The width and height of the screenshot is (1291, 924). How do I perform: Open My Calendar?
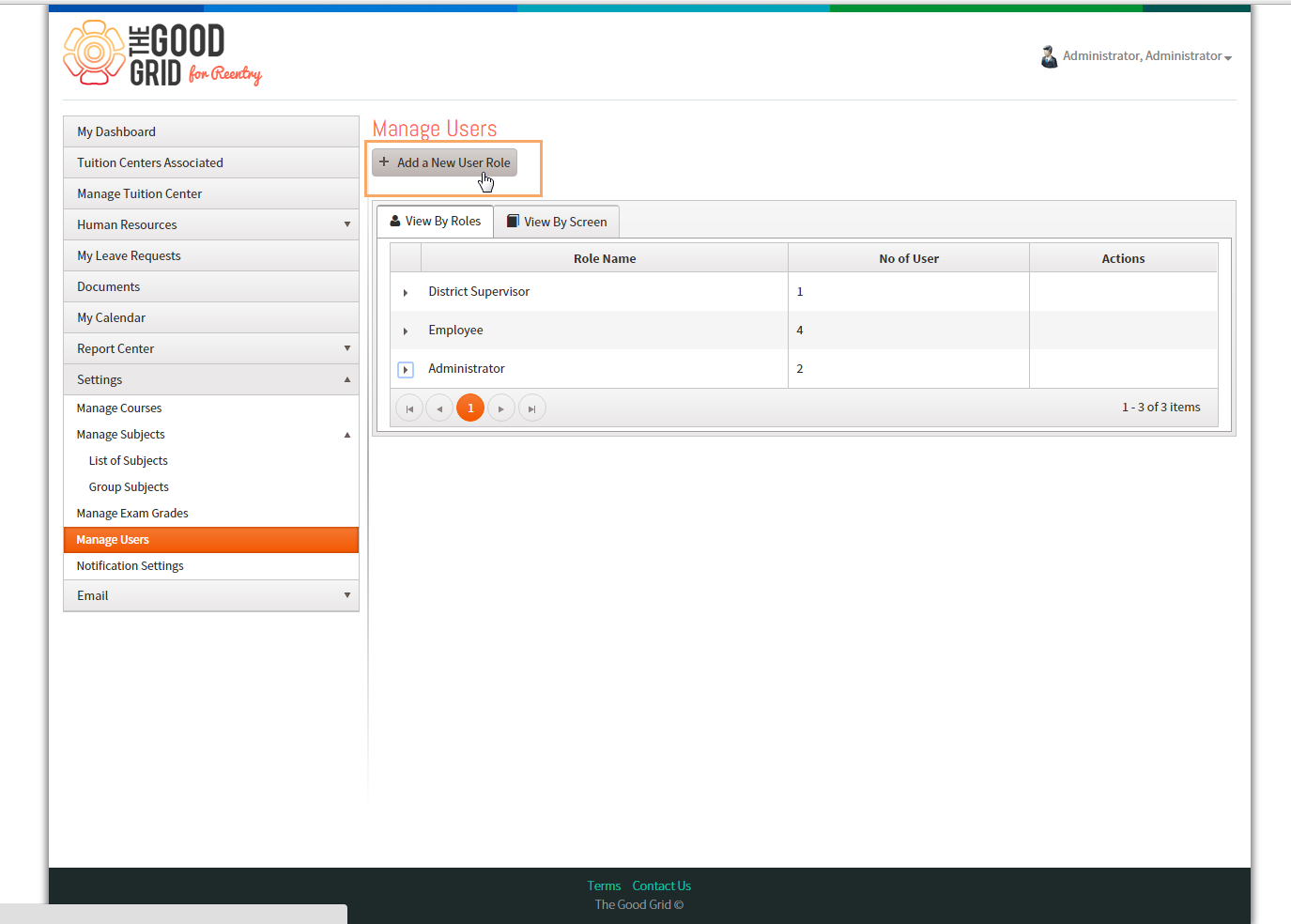click(x=211, y=317)
